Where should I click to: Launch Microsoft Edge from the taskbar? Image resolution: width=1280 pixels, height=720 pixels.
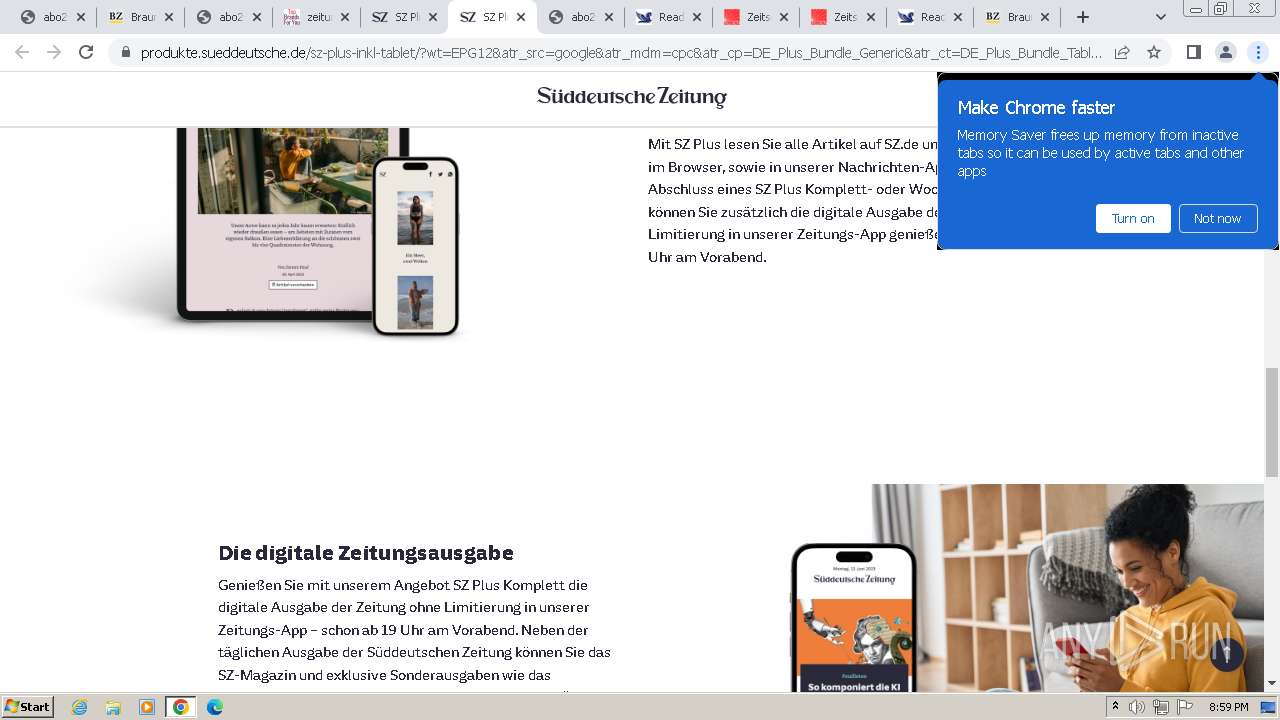coord(215,707)
